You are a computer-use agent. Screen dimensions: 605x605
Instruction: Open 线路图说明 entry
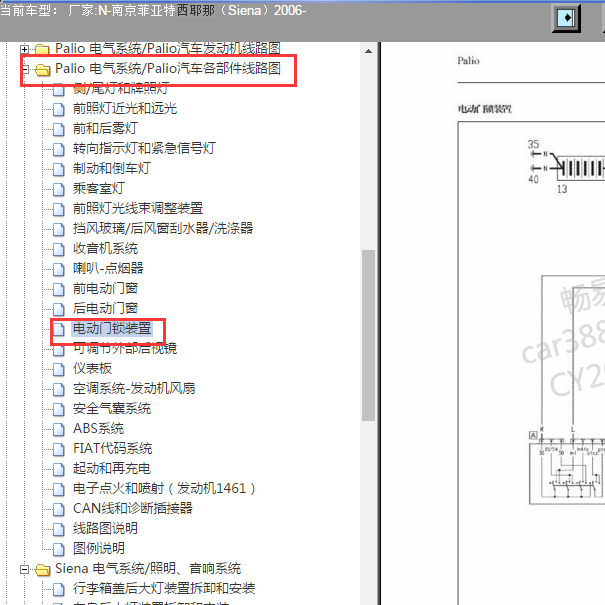coord(105,529)
